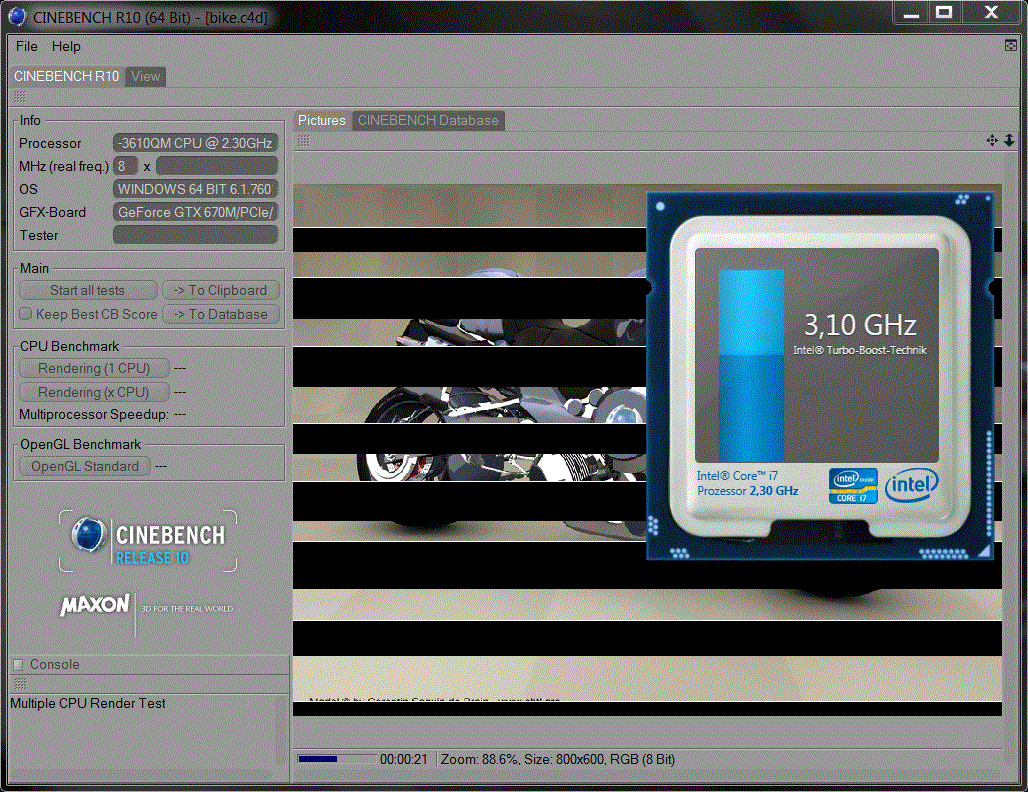The image size is (1028, 792).
Task: Click the empty Tester name field
Action: [195, 235]
